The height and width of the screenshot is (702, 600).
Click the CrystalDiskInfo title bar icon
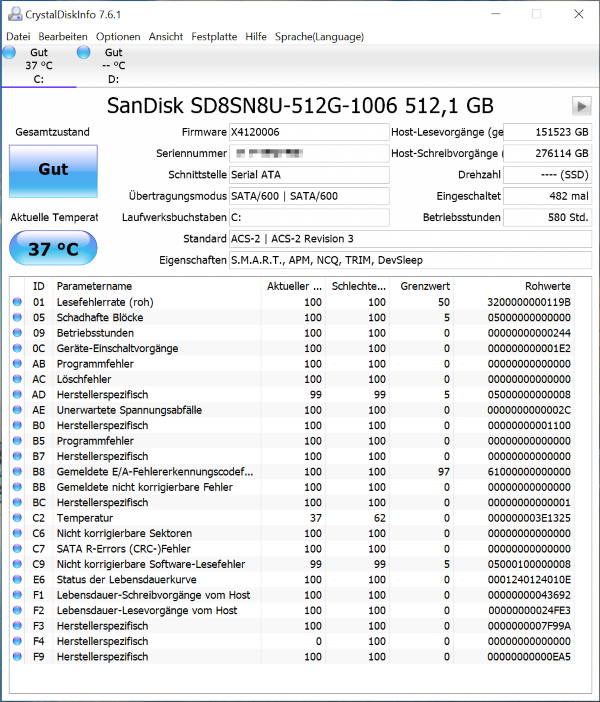(x=15, y=14)
